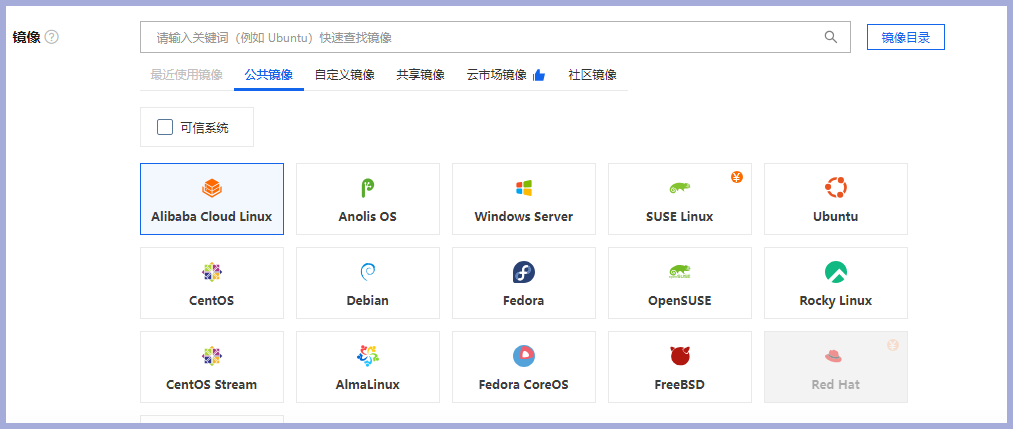
Task: Click the Debian swirl icon
Action: (x=368, y=273)
